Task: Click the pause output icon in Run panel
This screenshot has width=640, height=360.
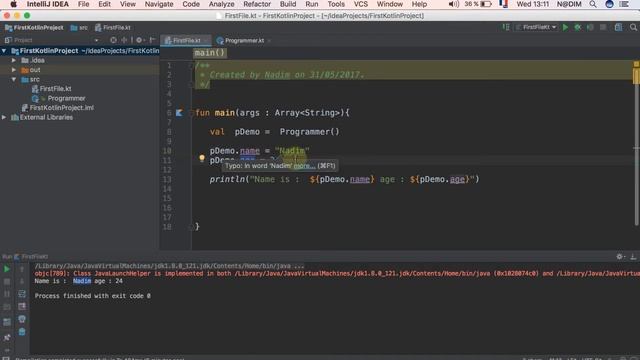Action: [x=7, y=294]
